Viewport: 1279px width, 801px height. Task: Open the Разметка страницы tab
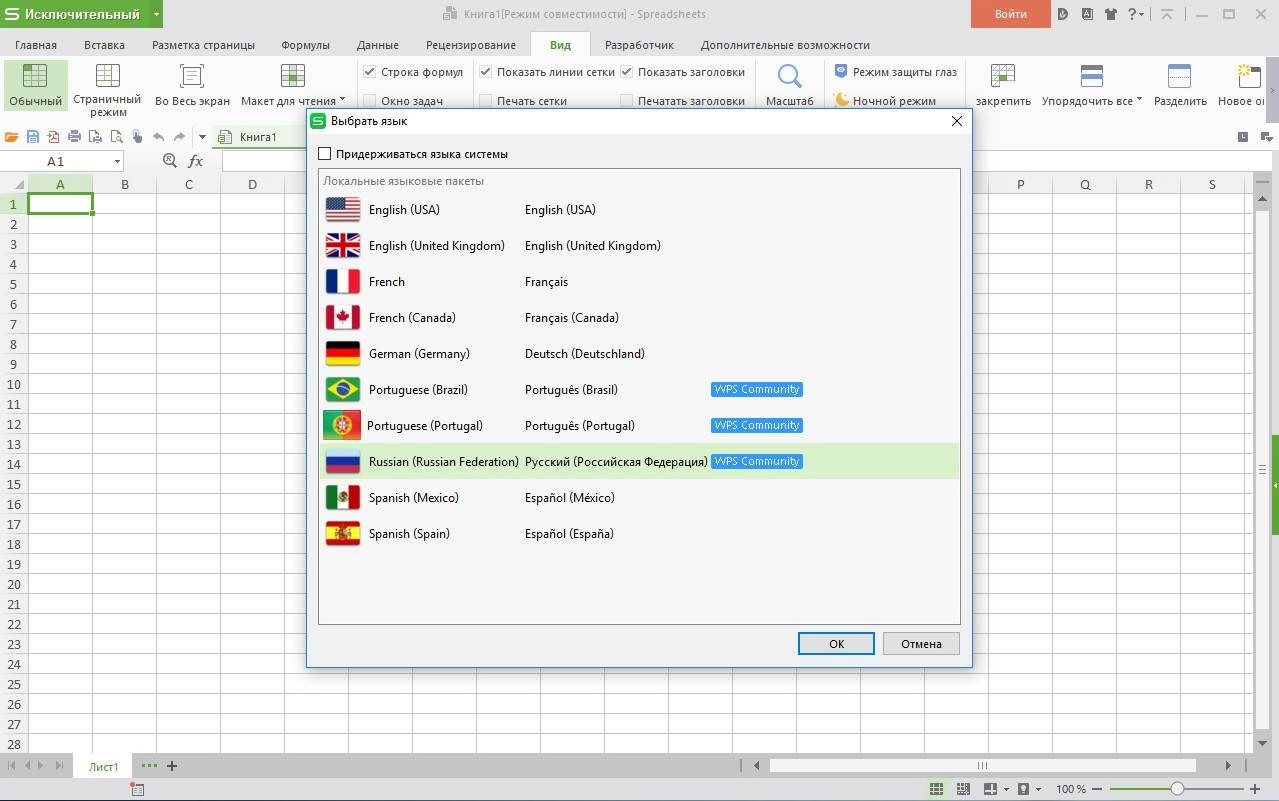[203, 45]
